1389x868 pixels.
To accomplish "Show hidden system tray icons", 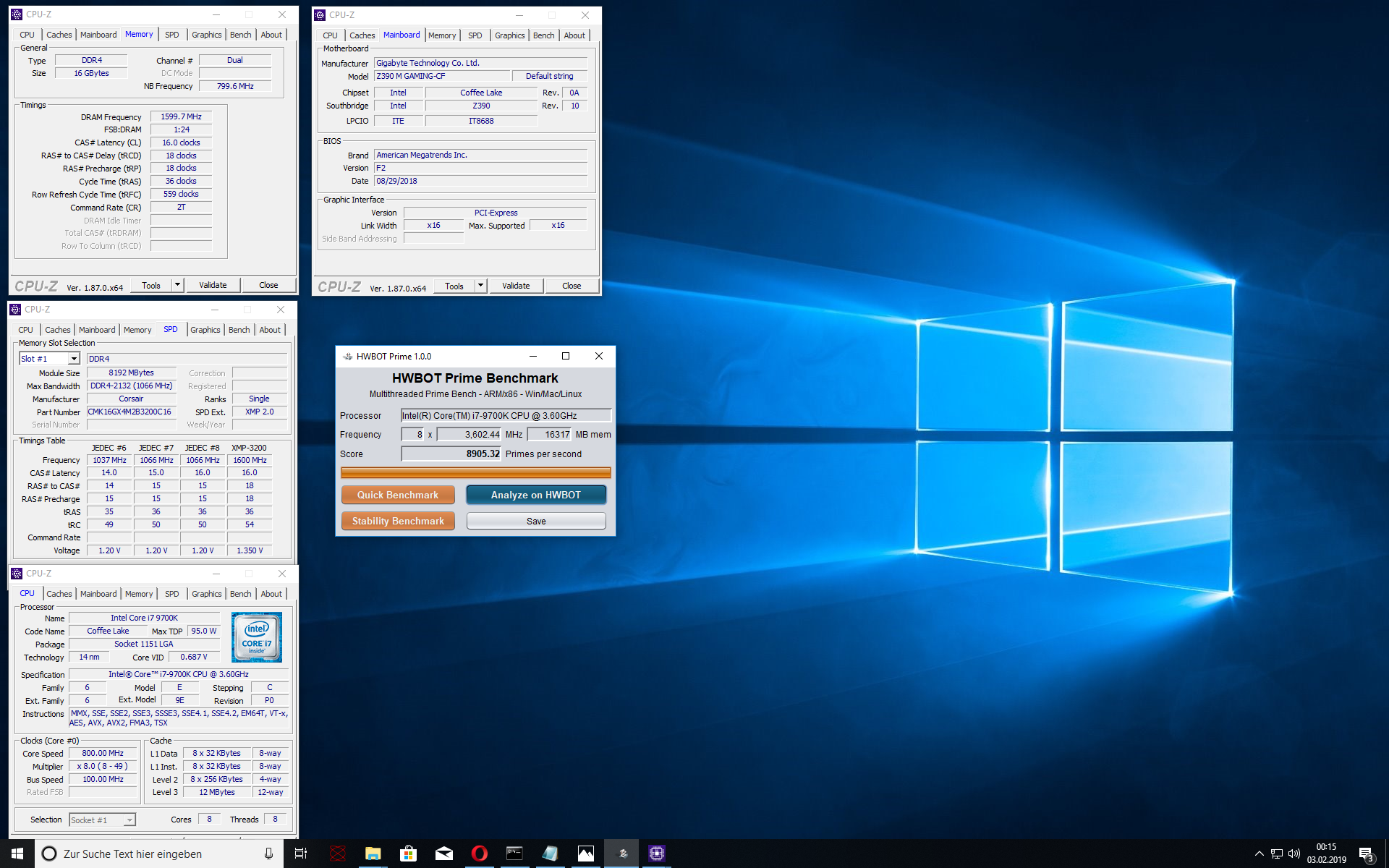I will point(1259,854).
